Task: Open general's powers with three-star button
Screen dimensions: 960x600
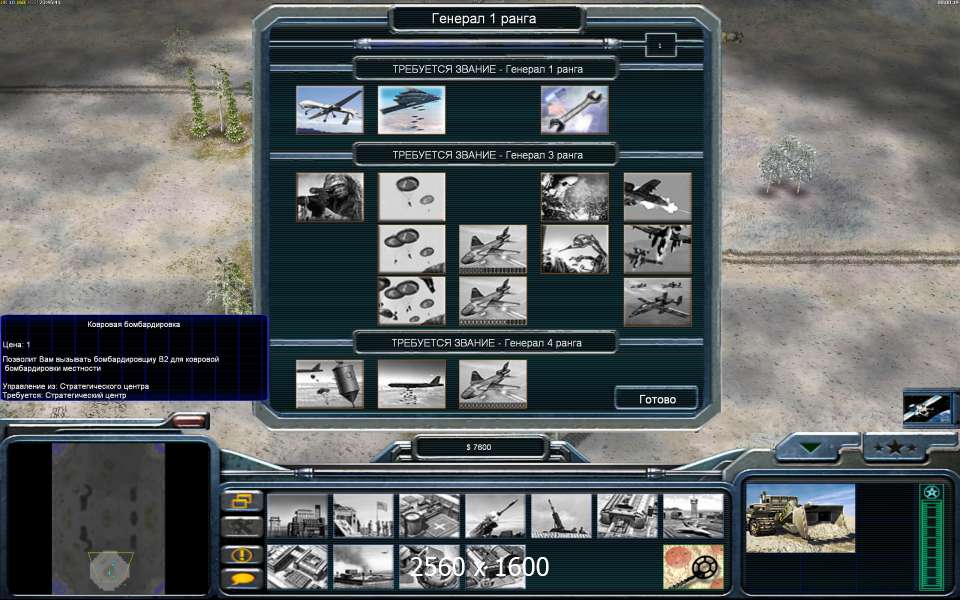Action: tap(895, 448)
